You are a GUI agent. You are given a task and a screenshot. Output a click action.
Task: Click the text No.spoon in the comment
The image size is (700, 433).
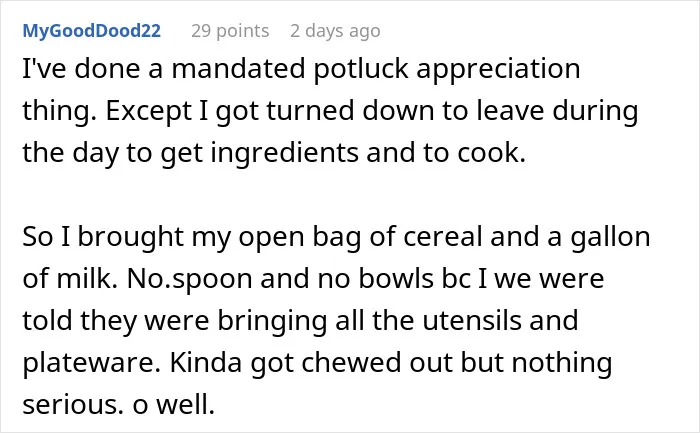click(190, 279)
